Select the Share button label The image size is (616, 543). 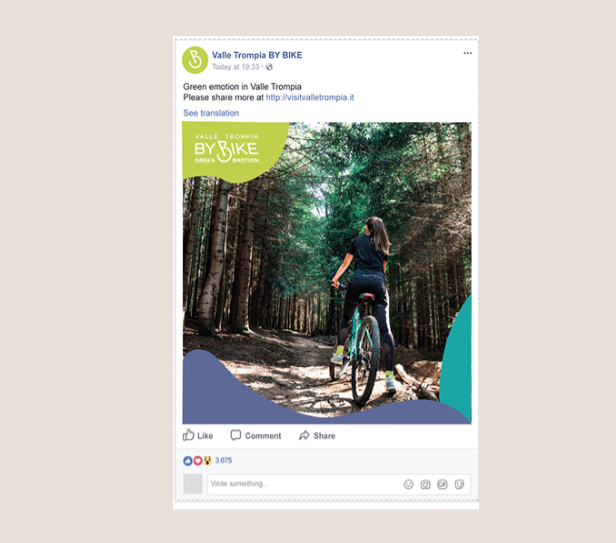(324, 436)
